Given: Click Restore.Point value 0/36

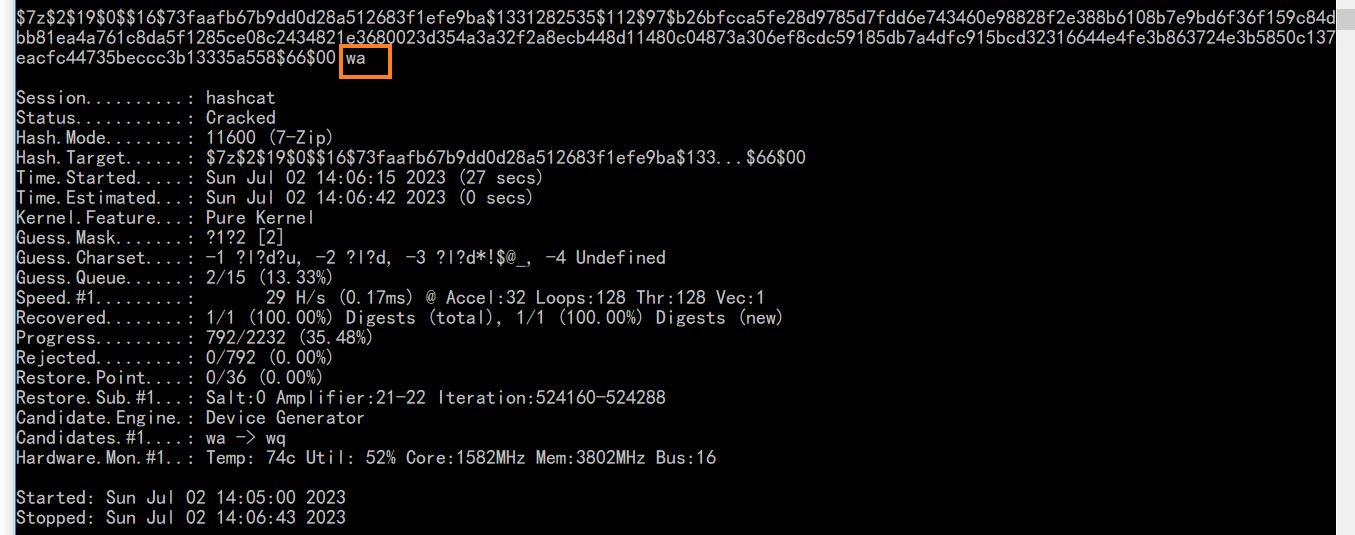Looking at the screenshot, I should coord(264,378).
